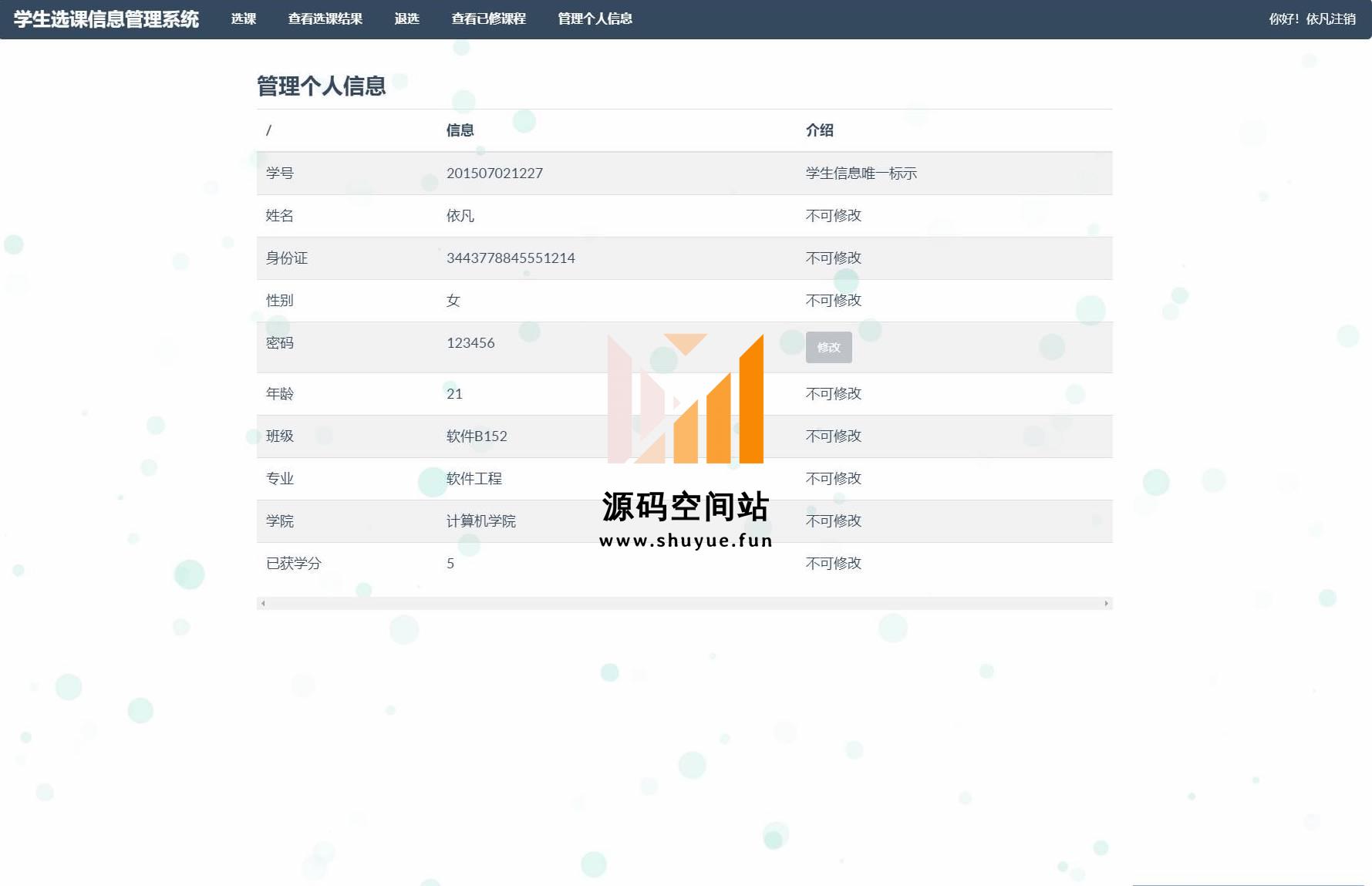
Task: Click the ID number 3443778845551214
Action: [x=511, y=258]
